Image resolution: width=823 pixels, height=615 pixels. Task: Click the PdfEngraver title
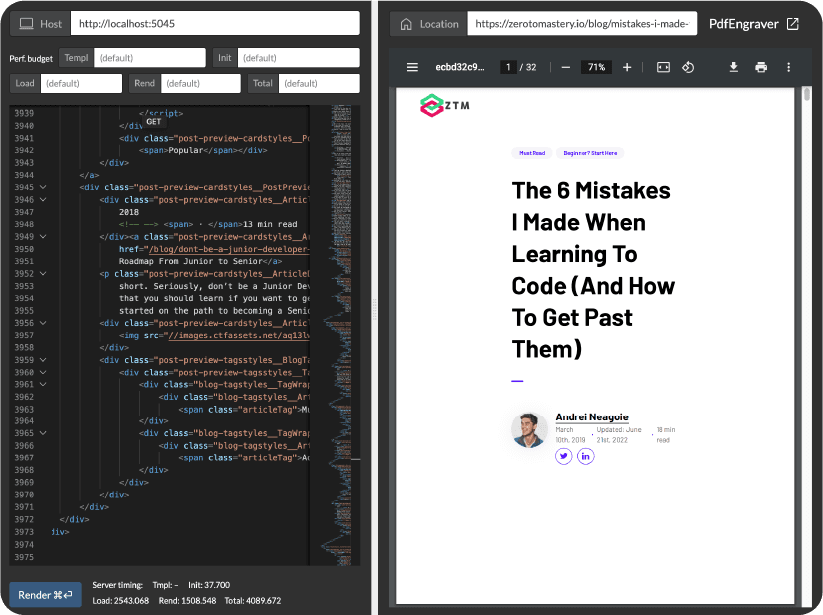(743, 24)
